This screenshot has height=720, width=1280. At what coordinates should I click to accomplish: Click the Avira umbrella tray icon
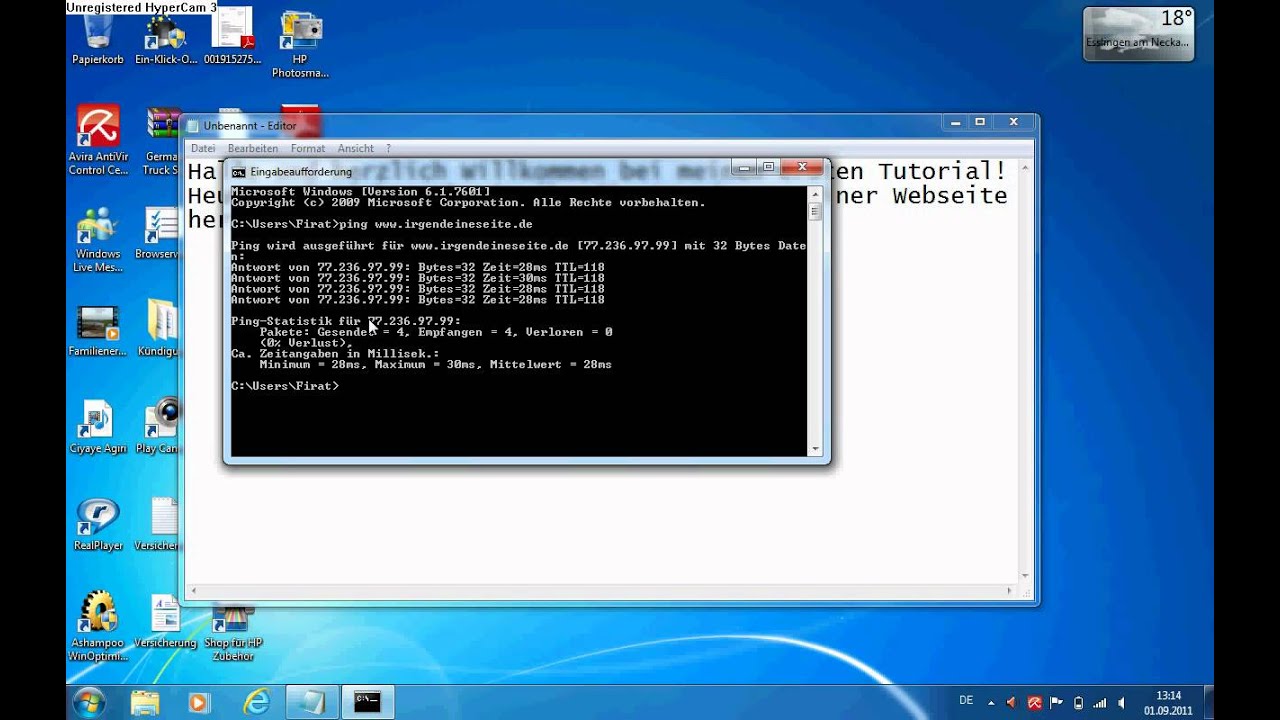pos(1035,703)
